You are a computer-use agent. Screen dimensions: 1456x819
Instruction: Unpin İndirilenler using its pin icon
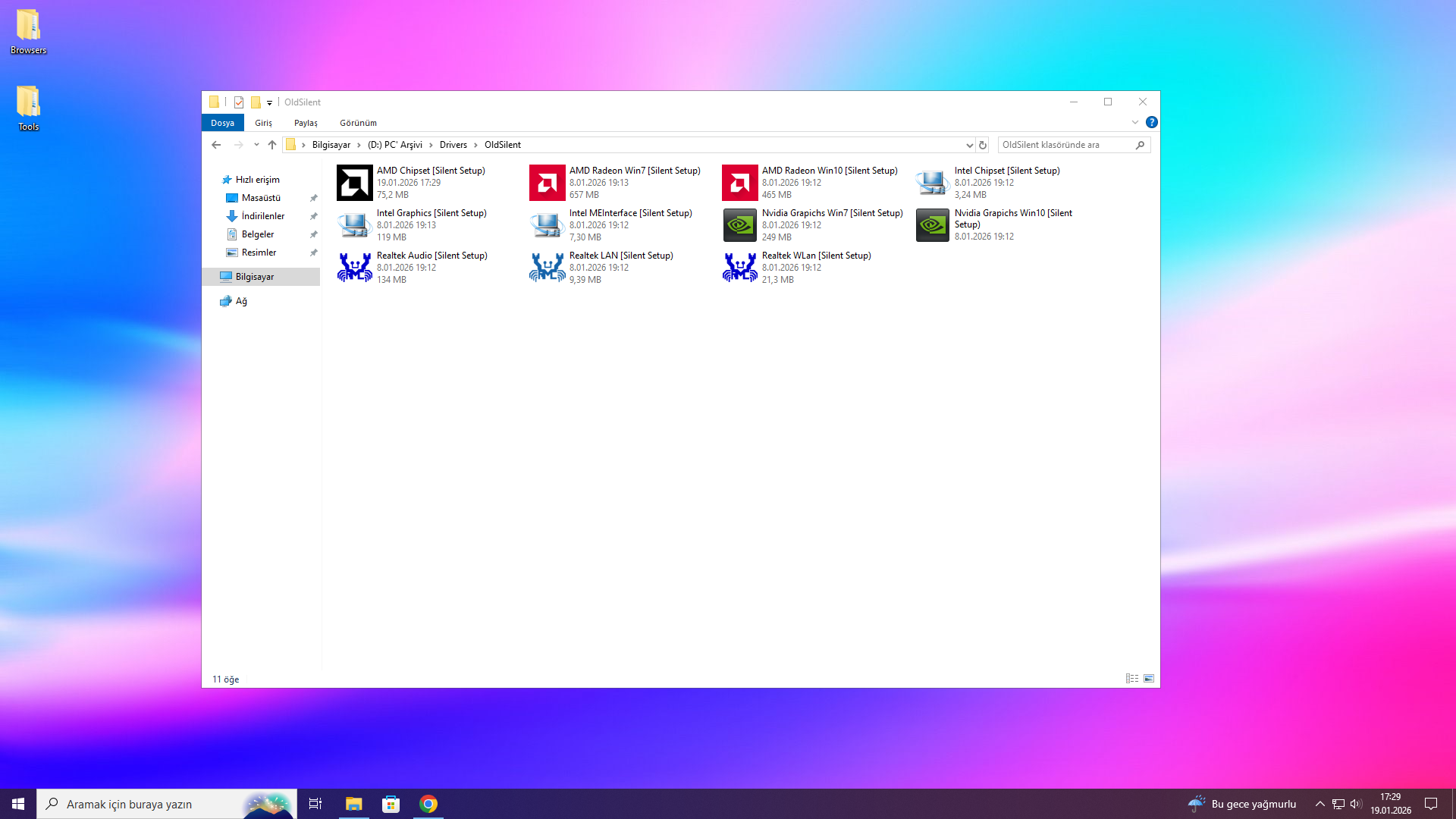[313, 216]
